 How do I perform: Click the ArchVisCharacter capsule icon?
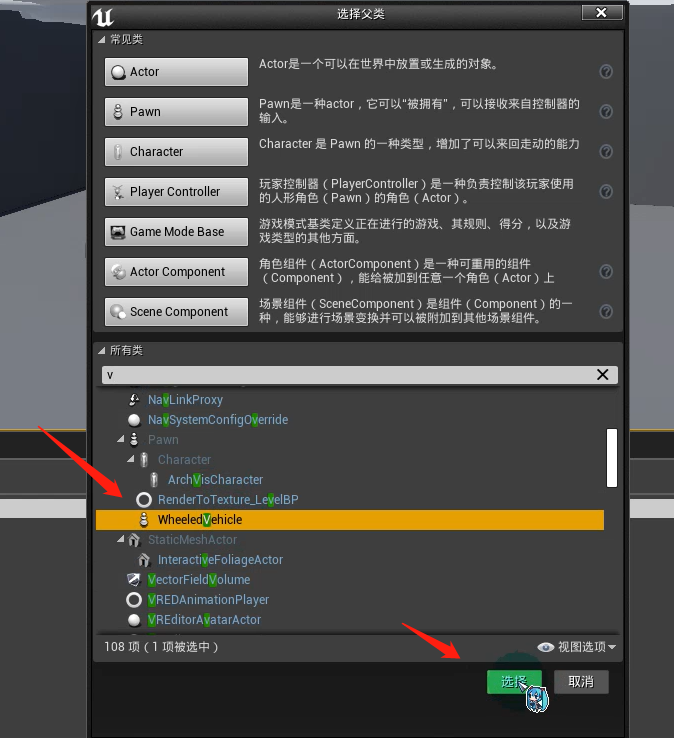[x=154, y=480]
